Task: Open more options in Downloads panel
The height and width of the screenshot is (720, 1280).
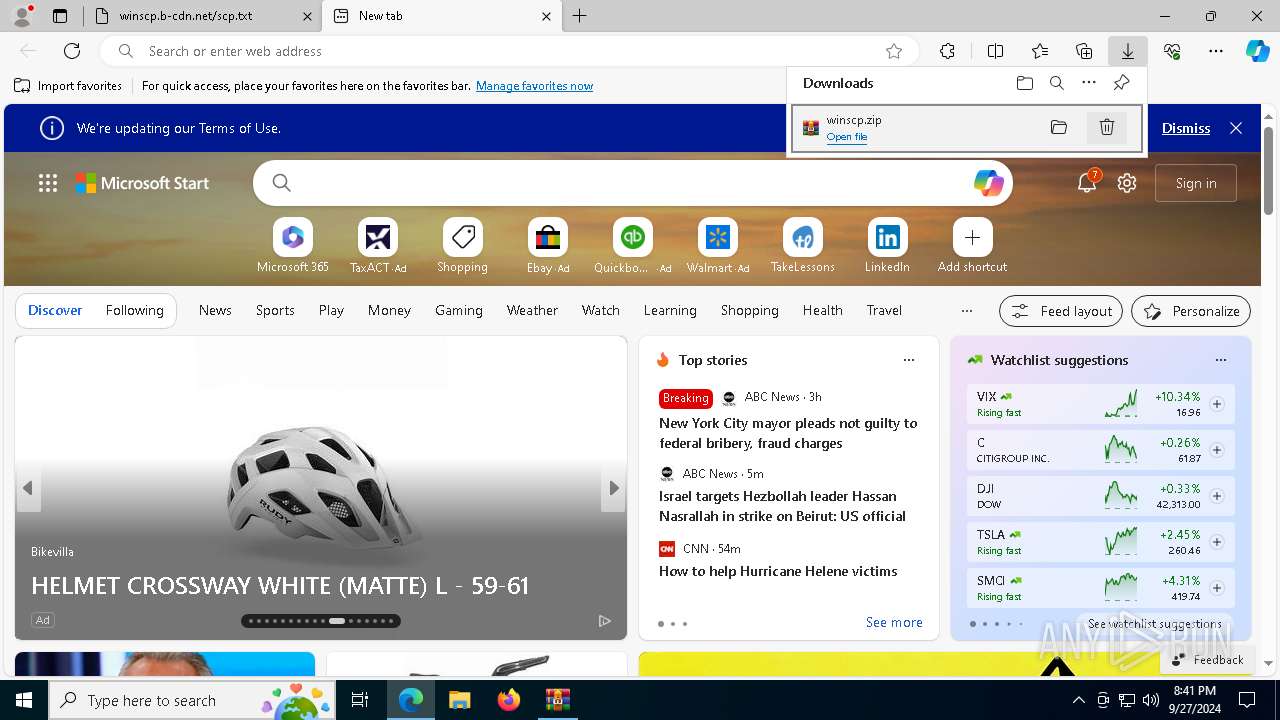Action: [x=1089, y=83]
